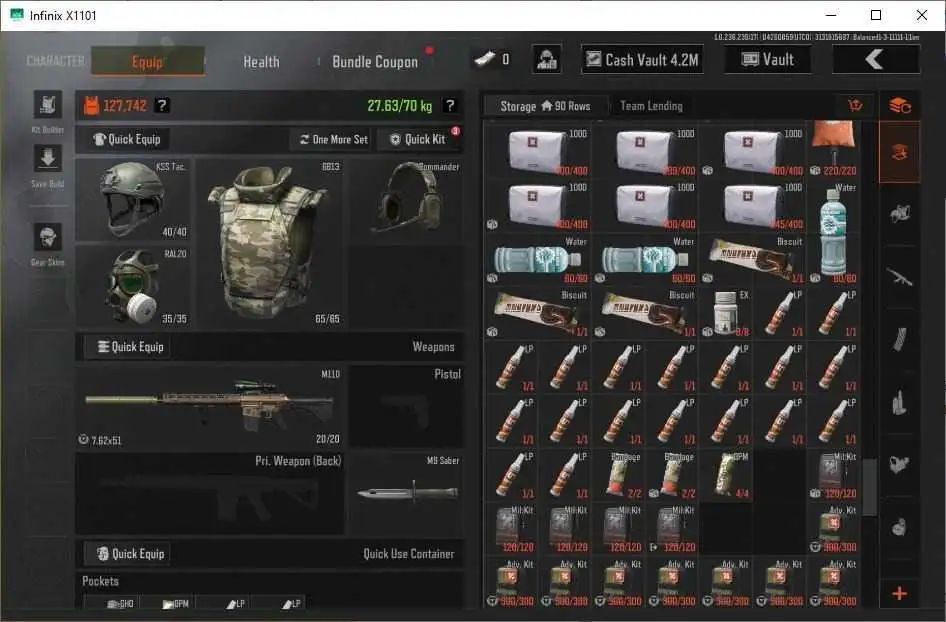Viewport: 946px width, 622px height.
Task: Click the storage list scrollbar thumb
Action: tap(869, 487)
